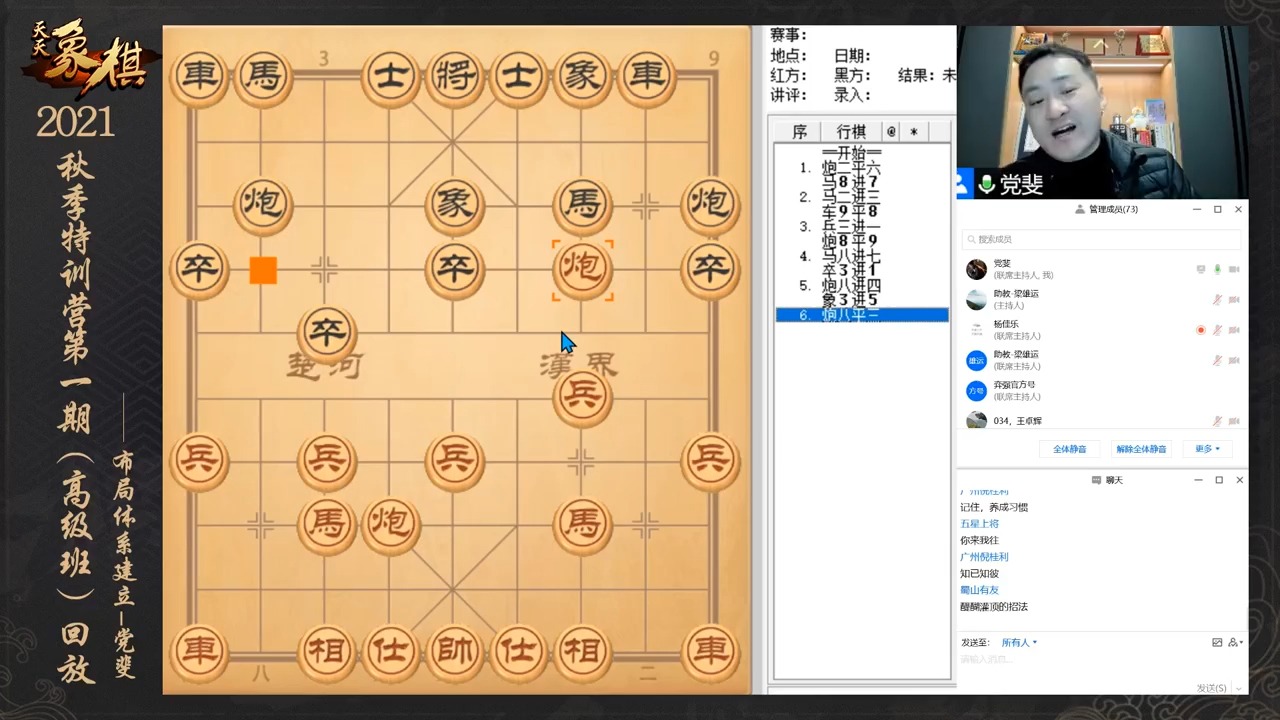Select the black horse 馬 above the bracketed cannon
Screen dimensions: 1280x720
click(582, 205)
